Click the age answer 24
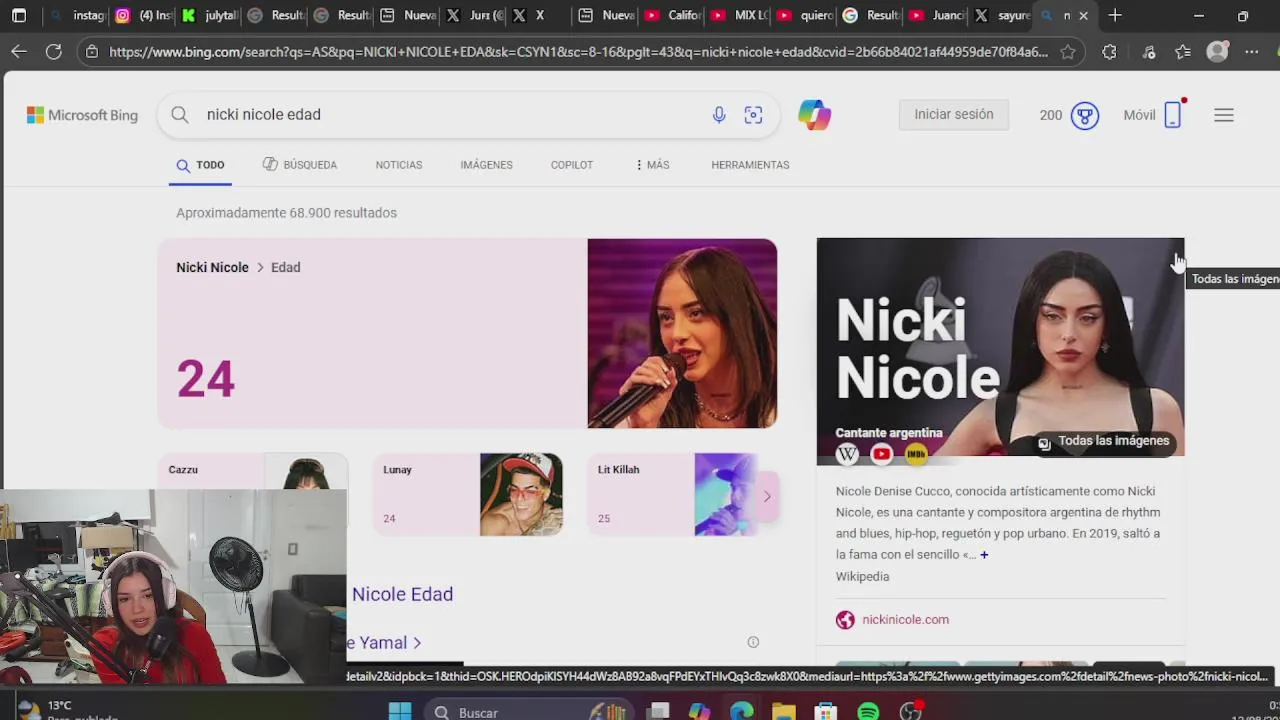The width and height of the screenshot is (1280, 720). click(x=205, y=379)
